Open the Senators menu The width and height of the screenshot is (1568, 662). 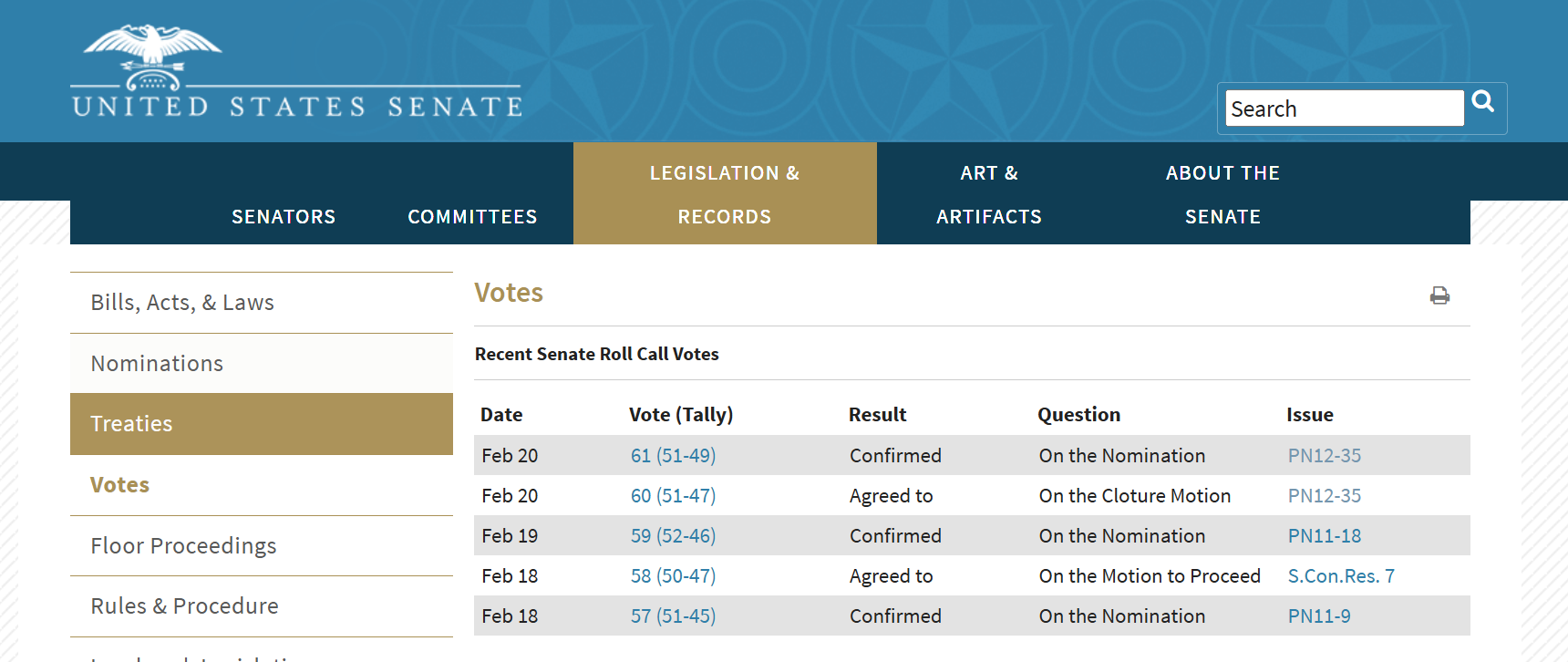click(x=284, y=217)
